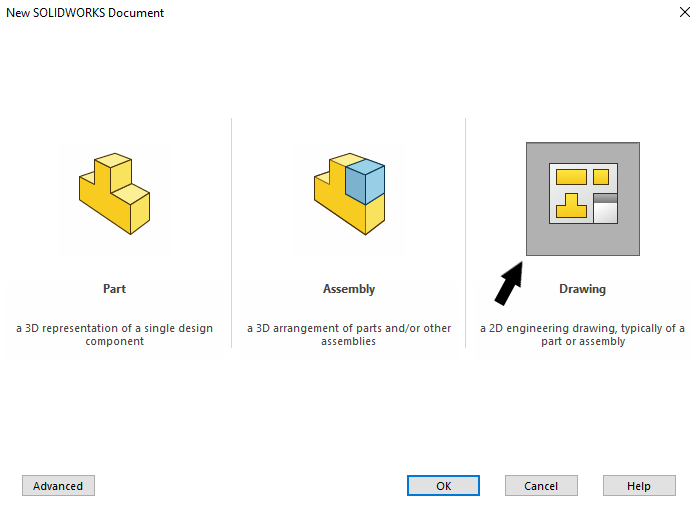Click the blue cube in the Assembly icon

pos(365,181)
